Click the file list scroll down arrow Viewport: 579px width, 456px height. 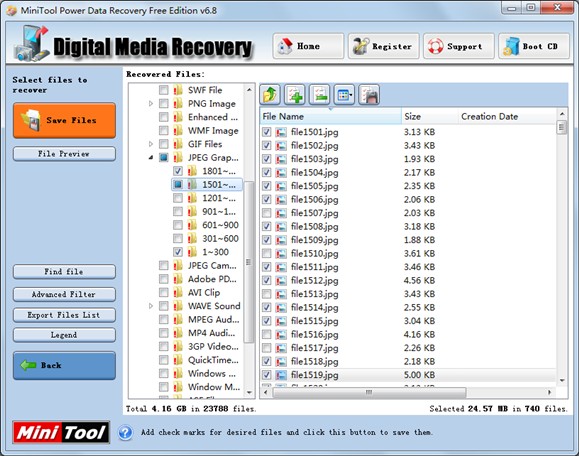click(562, 380)
